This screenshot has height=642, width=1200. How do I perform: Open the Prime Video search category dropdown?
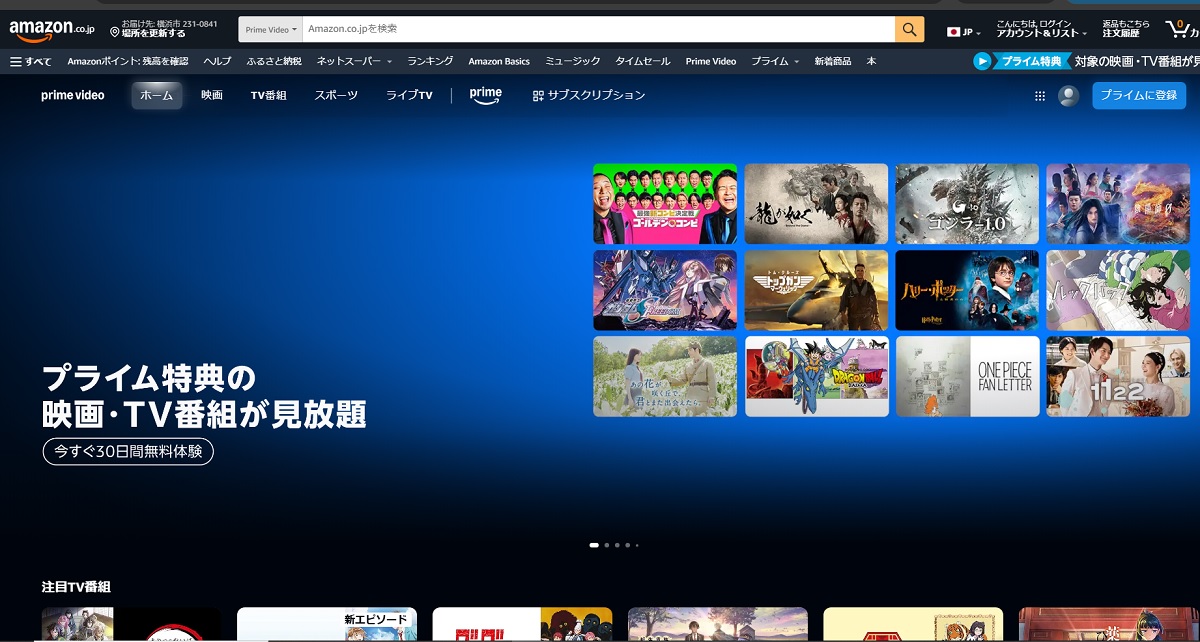(x=268, y=29)
